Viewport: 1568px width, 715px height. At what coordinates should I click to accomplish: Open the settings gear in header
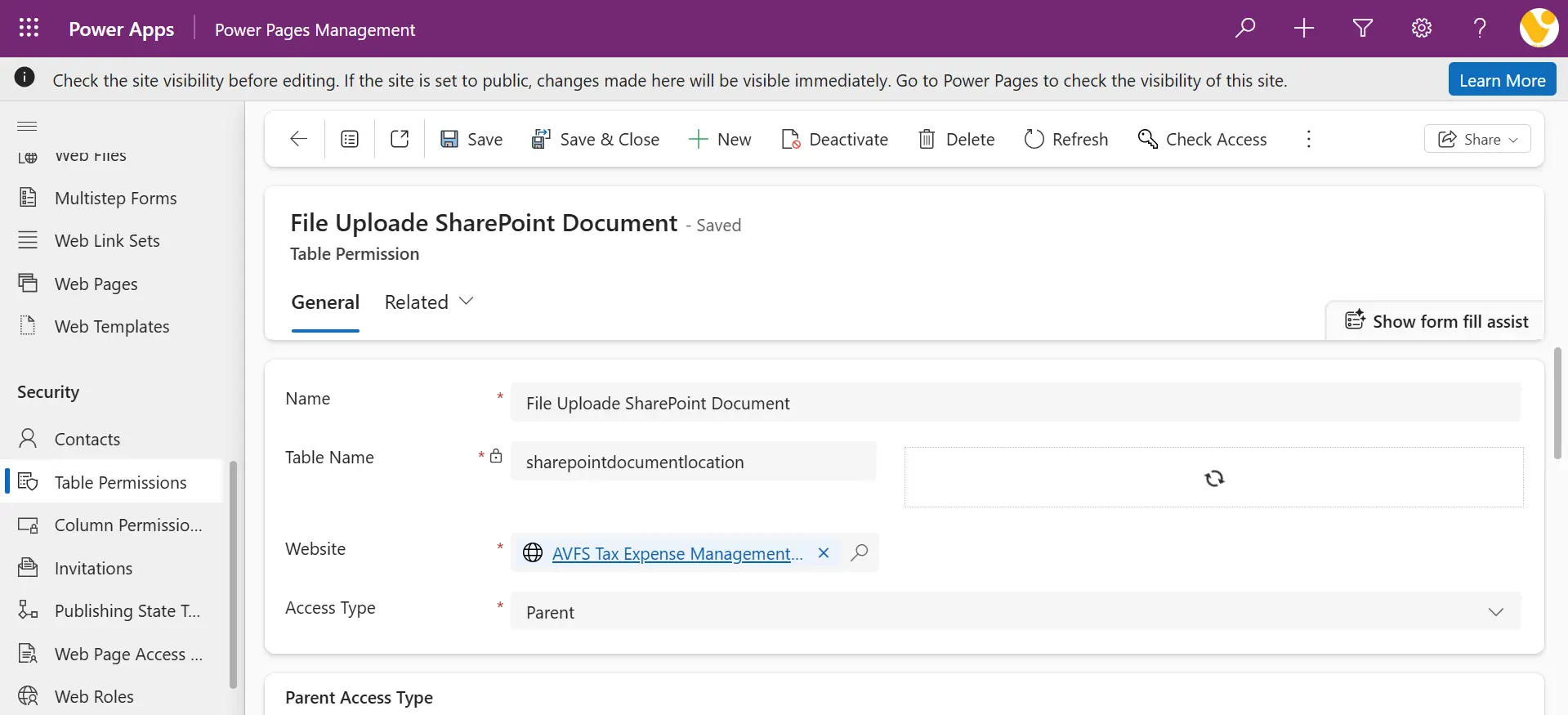1422,29
